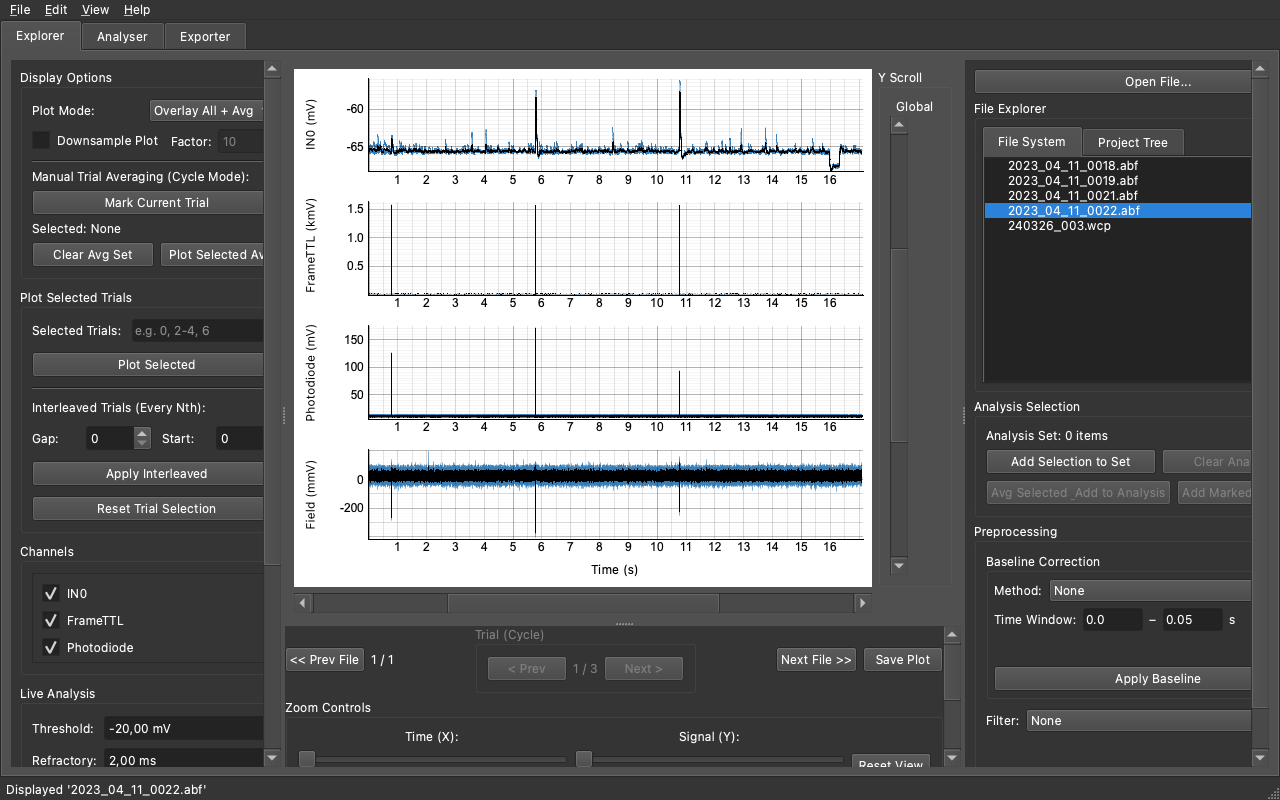The height and width of the screenshot is (800, 1280).
Task: Click the left panel scroll-down arrow
Action: (x=272, y=759)
